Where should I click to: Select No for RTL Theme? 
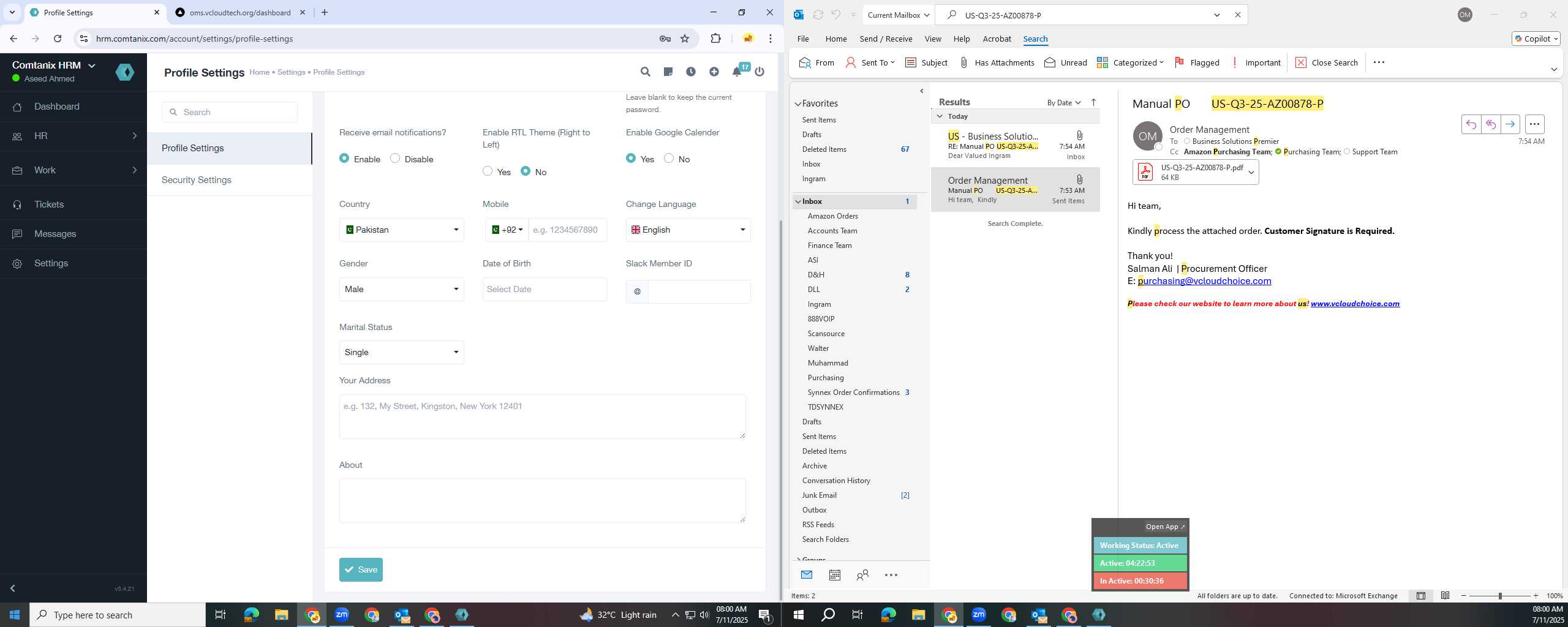pyautogui.click(x=526, y=171)
